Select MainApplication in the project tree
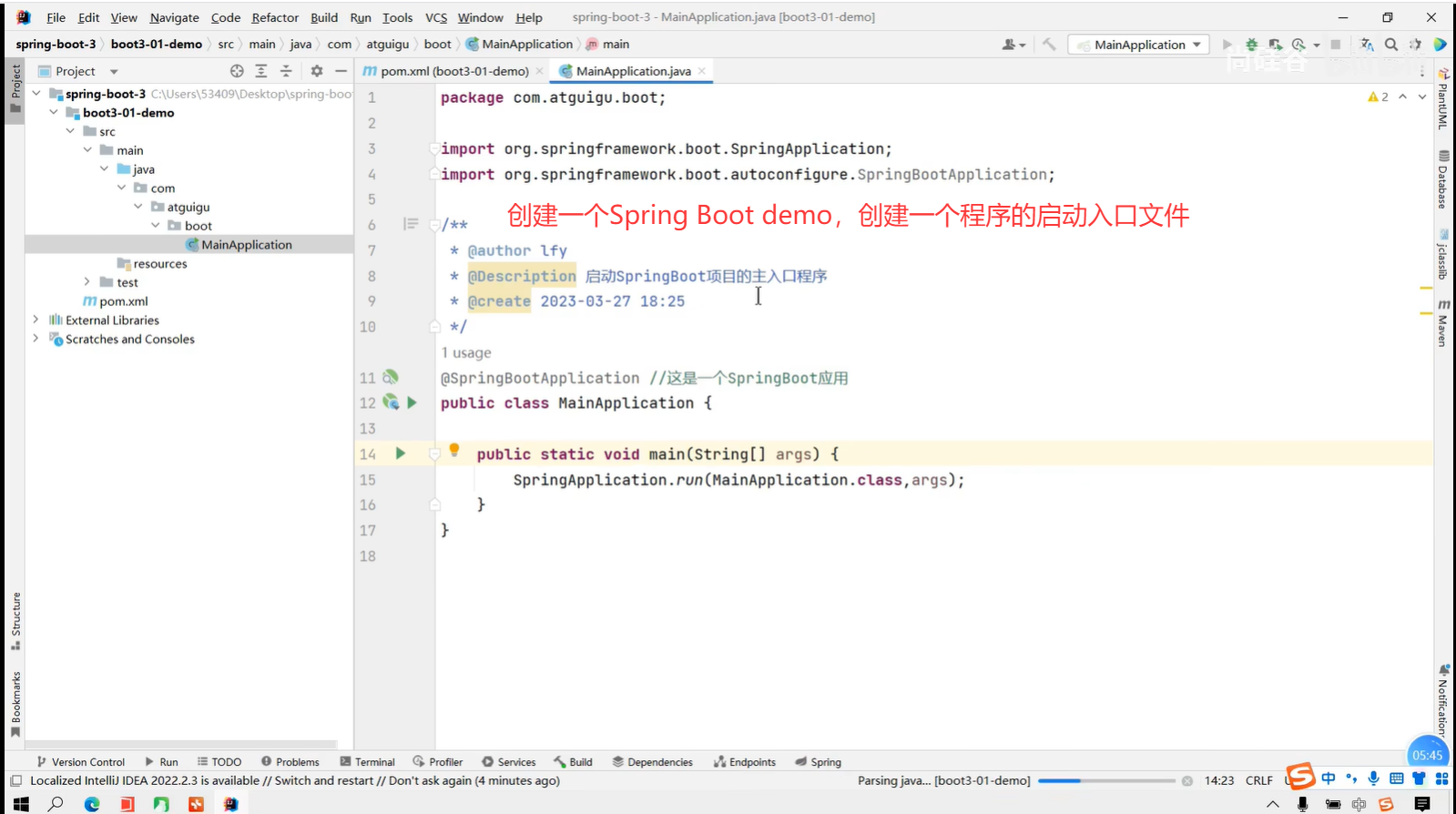 click(x=246, y=244)
